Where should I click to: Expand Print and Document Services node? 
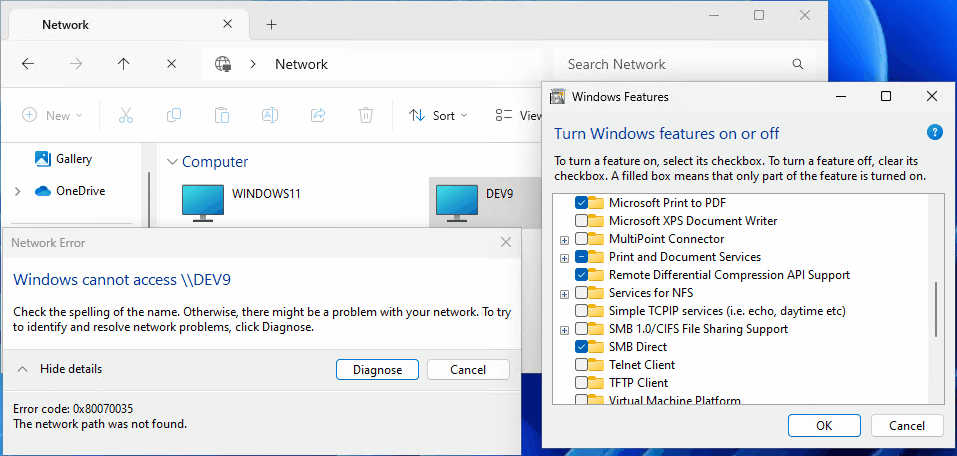565,258
